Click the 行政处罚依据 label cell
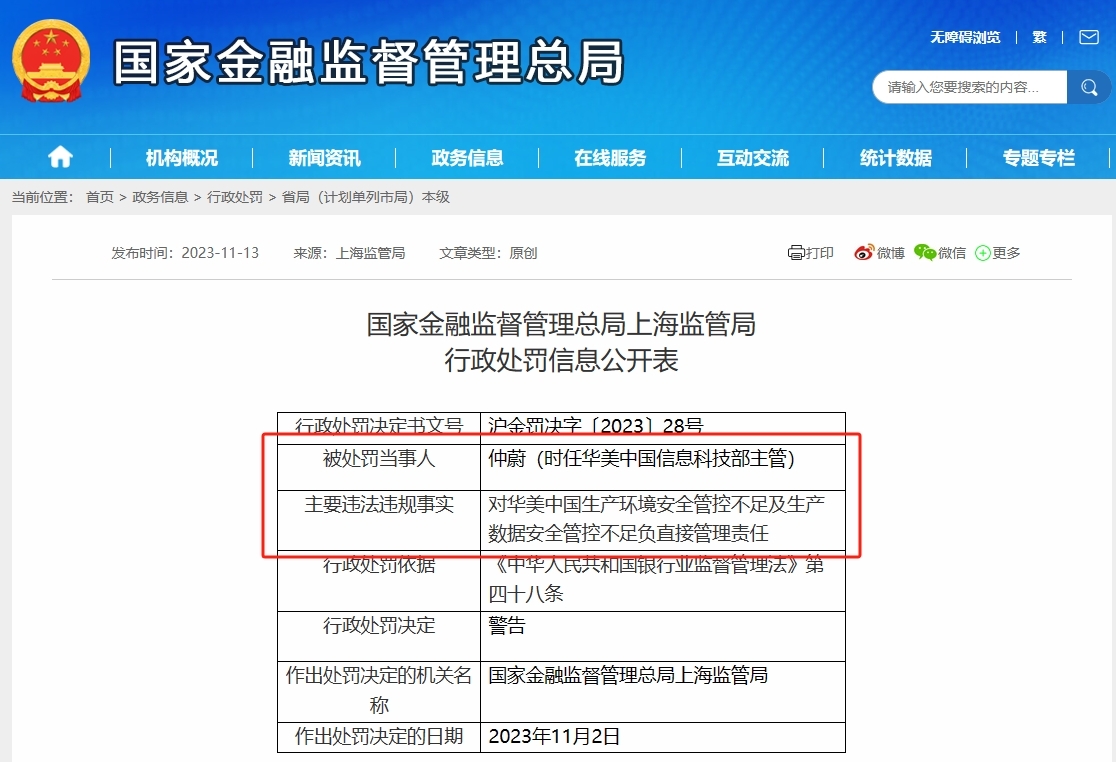 click(379, 581)
